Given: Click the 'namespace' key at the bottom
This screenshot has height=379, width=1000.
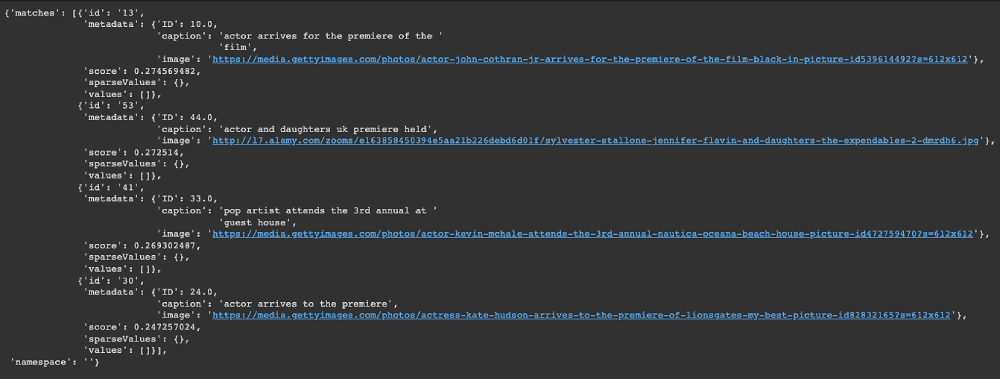Looking at the screenshot, I should click(x=35, y=362).
